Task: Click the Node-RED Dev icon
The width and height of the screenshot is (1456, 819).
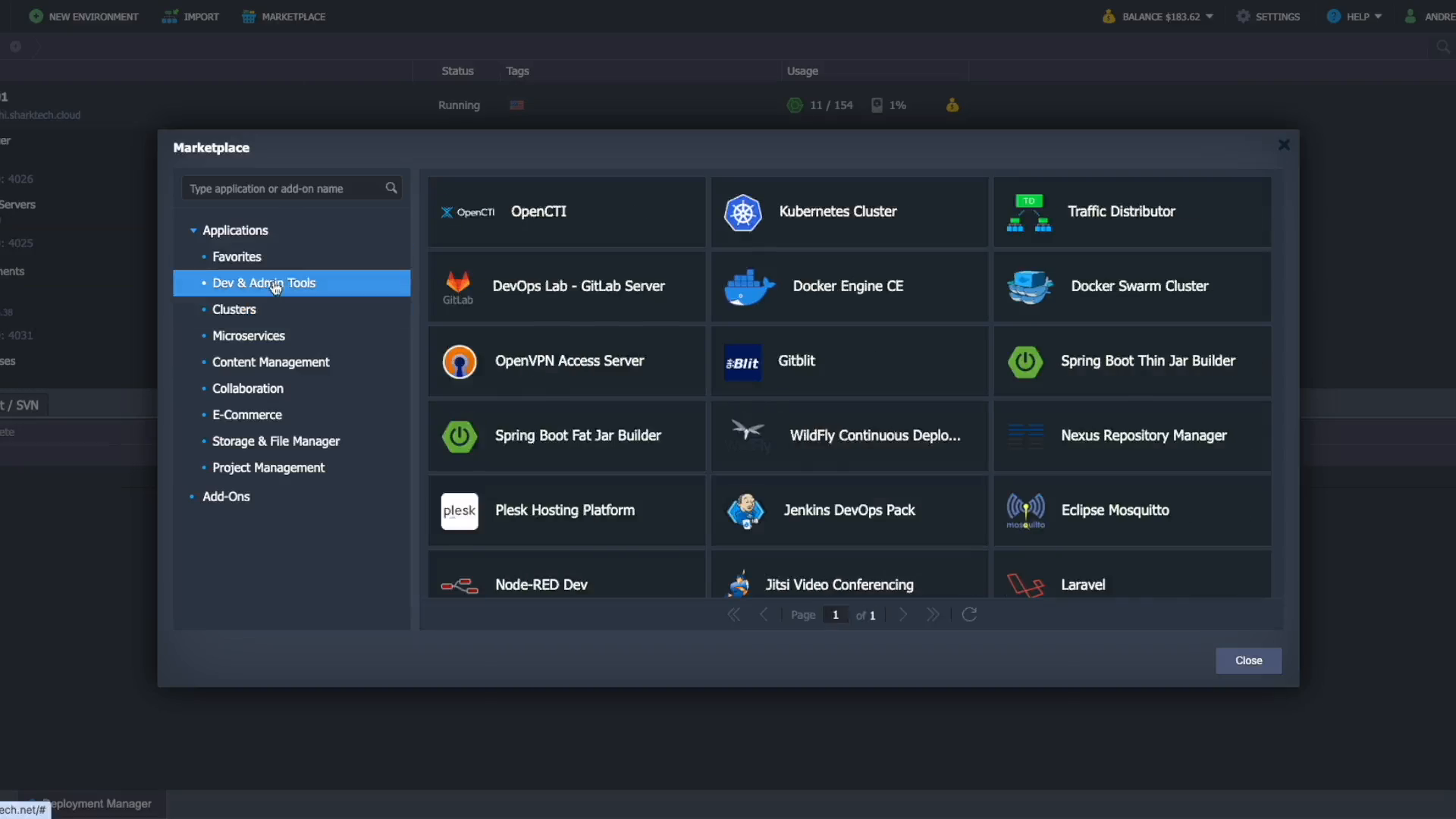Action: [x=460, y=585]
